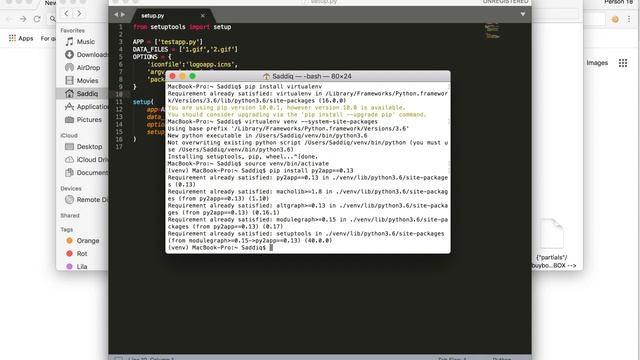The image size is (640, 360).
Task: Click the DATA_FILES variable in the editor
Action: [150, 49]
